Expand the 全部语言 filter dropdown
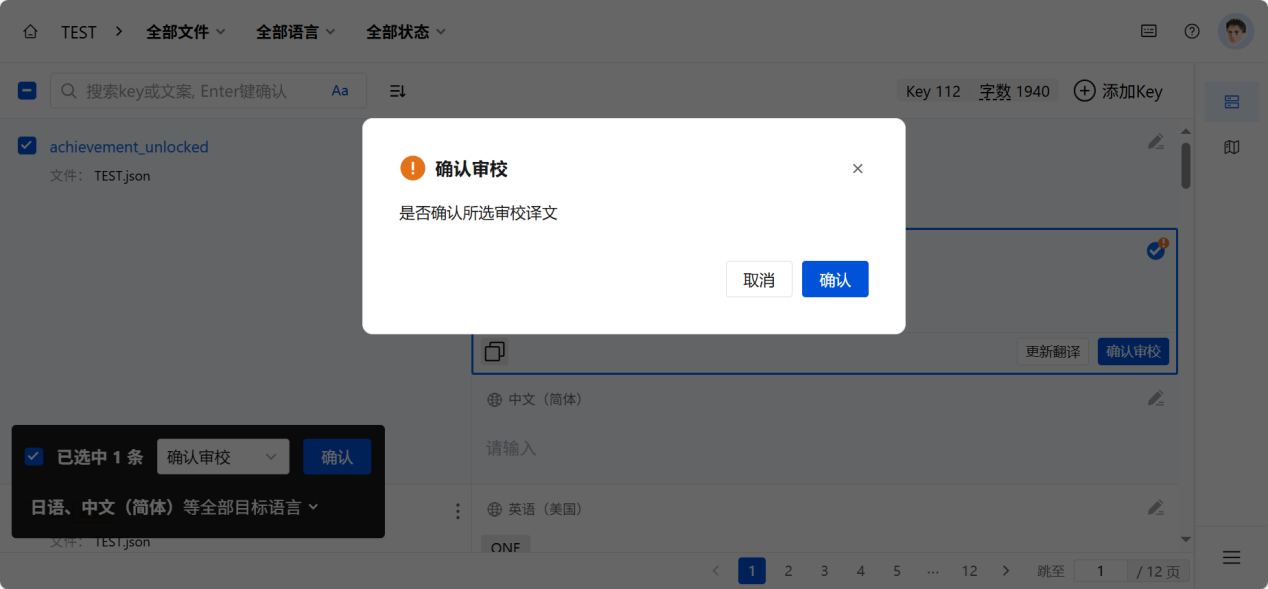 [x=296, y=32]
